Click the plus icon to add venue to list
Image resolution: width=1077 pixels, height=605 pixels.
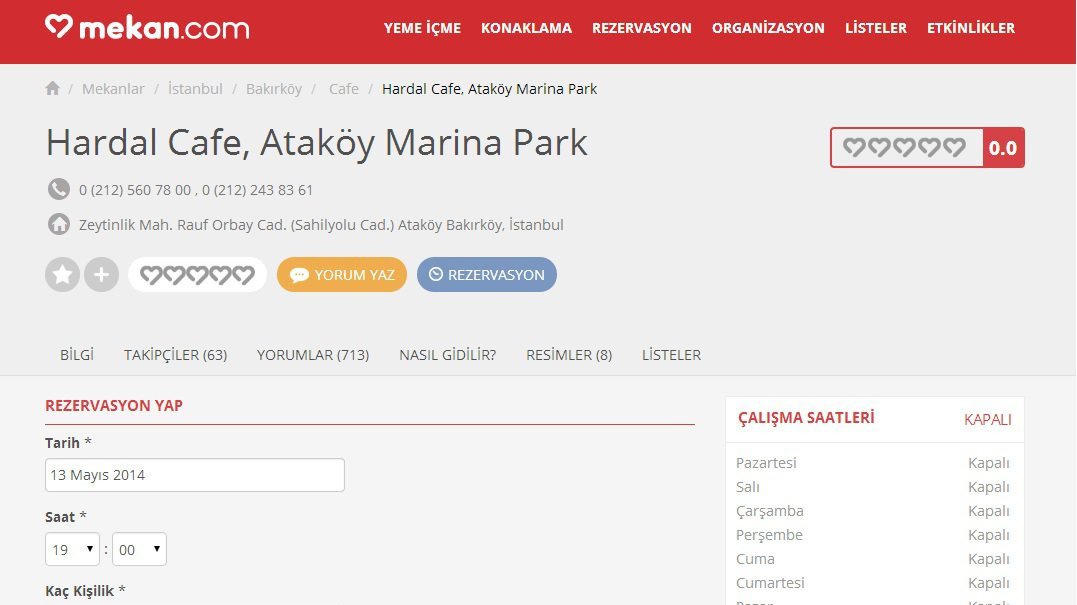[101, 273]
